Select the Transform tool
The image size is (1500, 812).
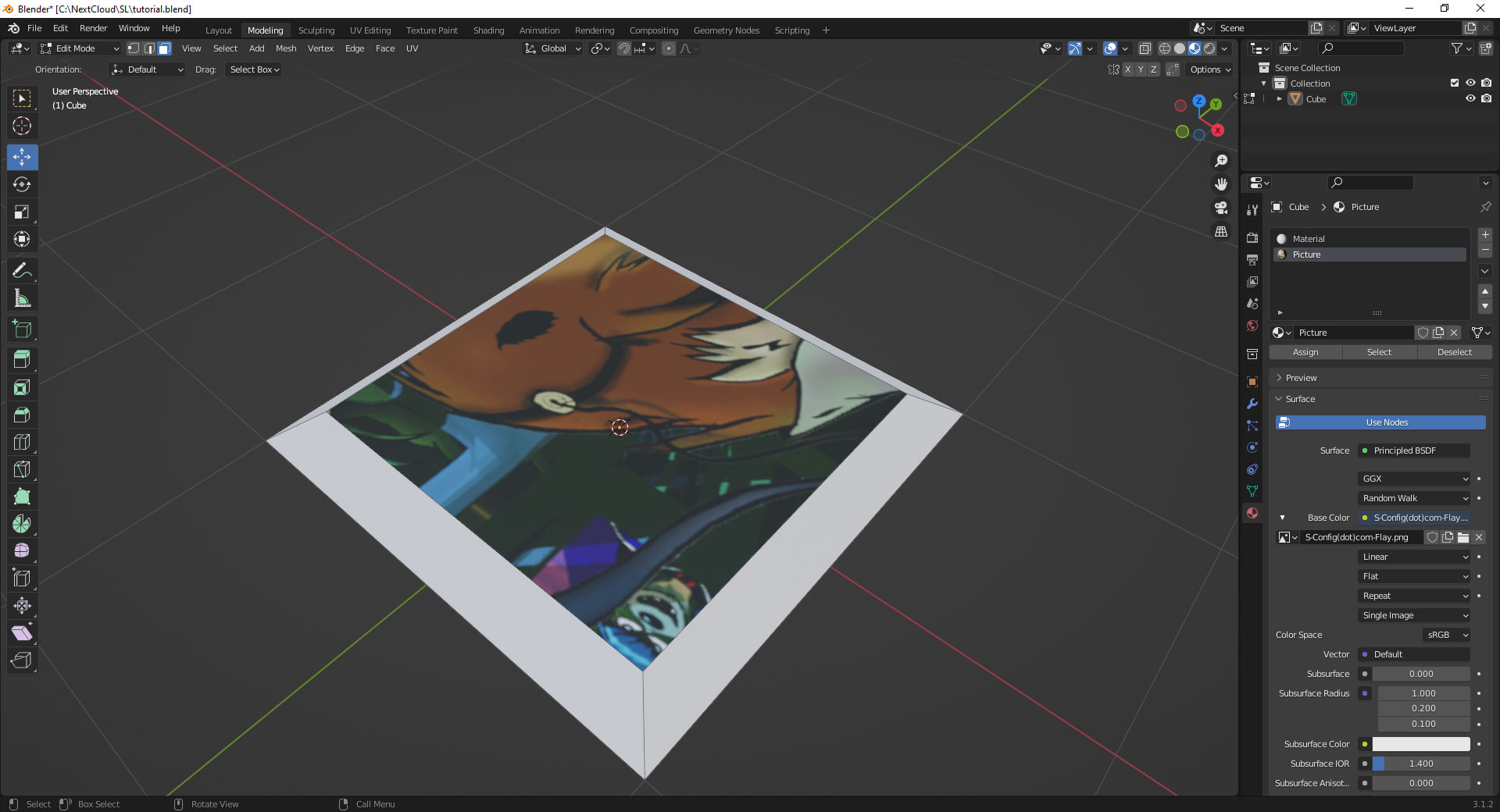(x=22, y=239)
